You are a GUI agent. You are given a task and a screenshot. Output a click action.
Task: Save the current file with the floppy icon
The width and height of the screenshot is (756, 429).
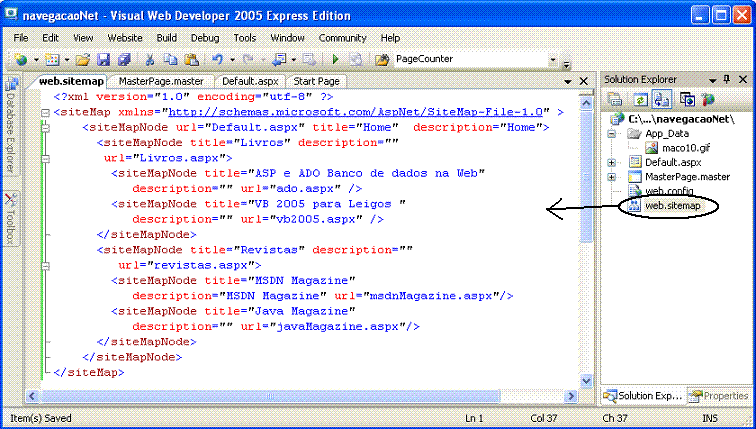click(103, 59)
